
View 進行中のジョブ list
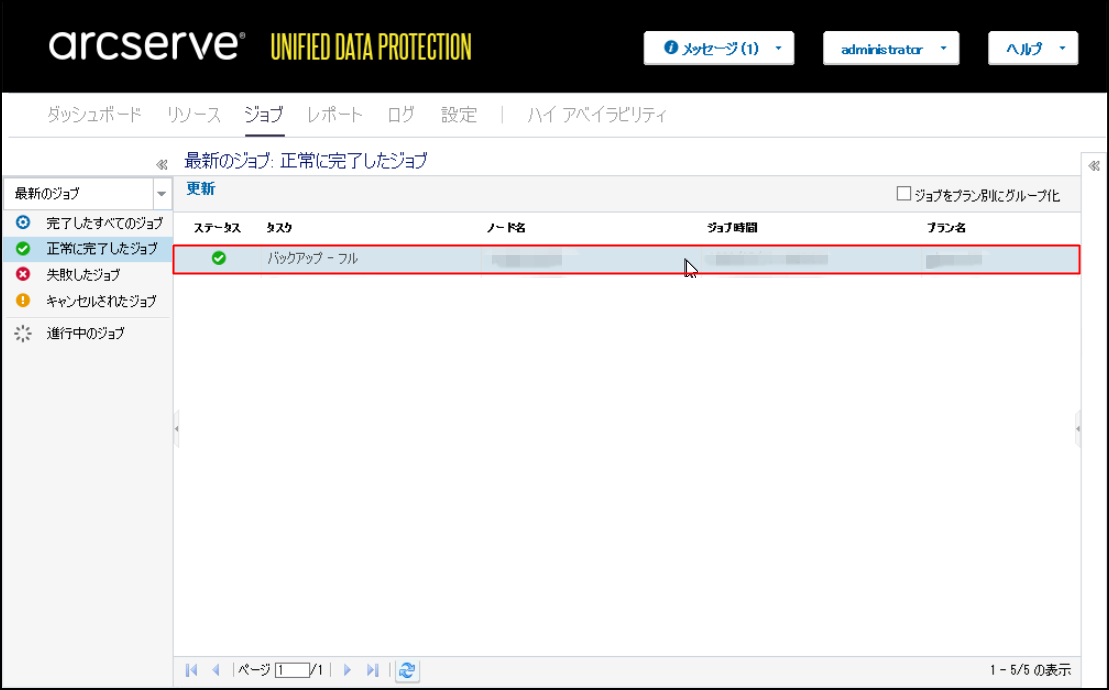[86, 333]
